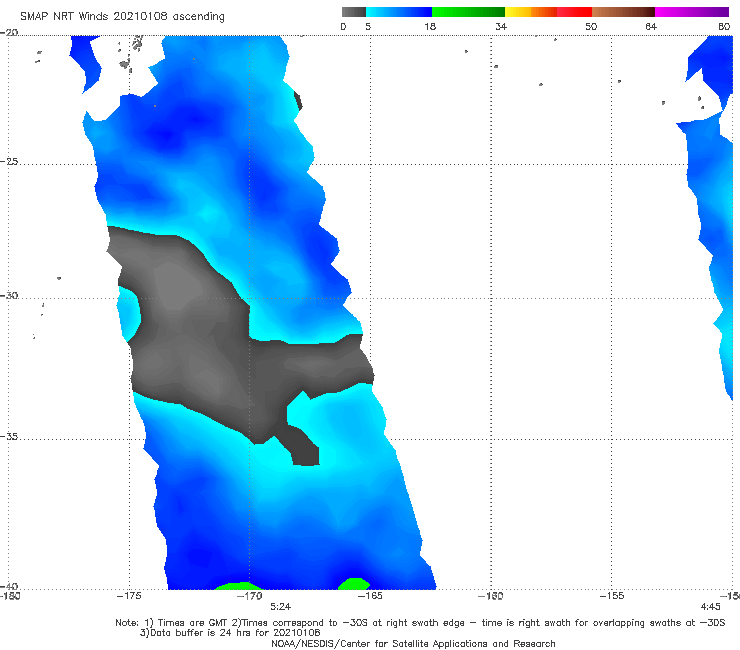Click the title 'SMAP NRT Winds 20210108 ascending'
Screen dimensions: 740x650
point(122,16)
